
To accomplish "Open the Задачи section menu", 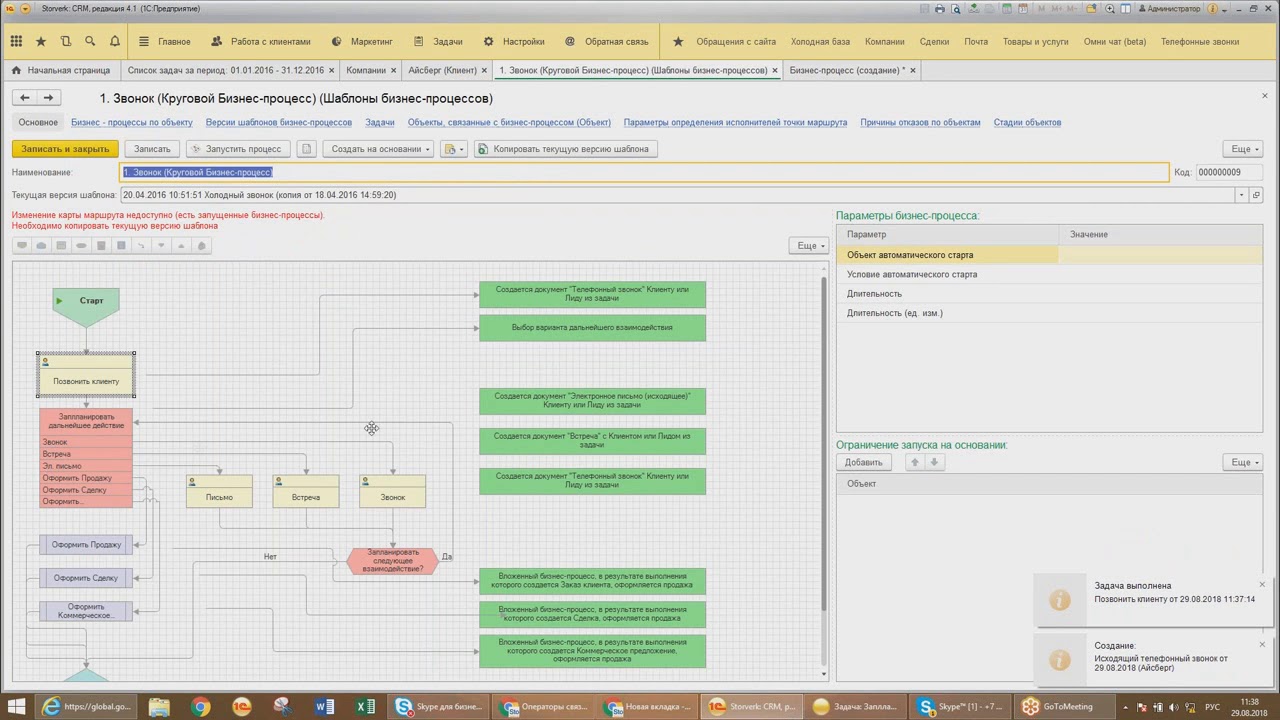I will (x=438, y=42).
